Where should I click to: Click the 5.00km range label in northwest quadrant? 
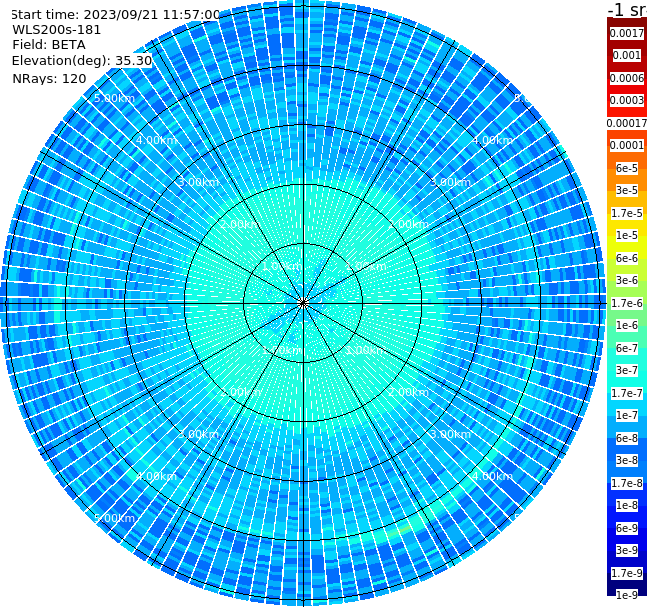[x=114, y=98]
